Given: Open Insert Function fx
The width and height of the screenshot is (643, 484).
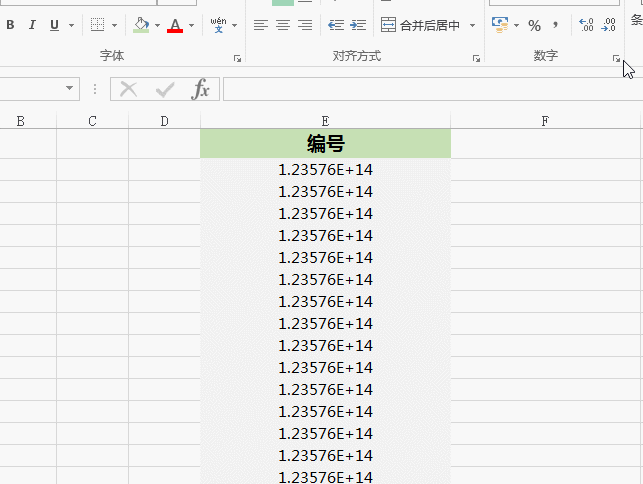Looking at the screenshot, I should [x=200, y=89].
